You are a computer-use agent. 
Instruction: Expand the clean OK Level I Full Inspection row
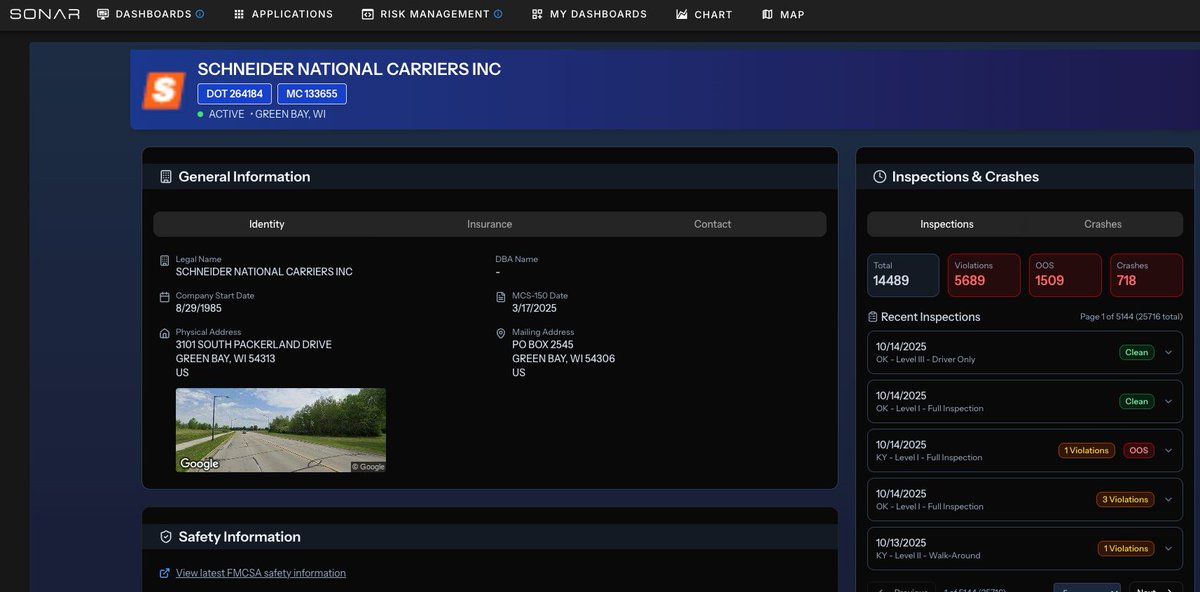pos(1168,401)
